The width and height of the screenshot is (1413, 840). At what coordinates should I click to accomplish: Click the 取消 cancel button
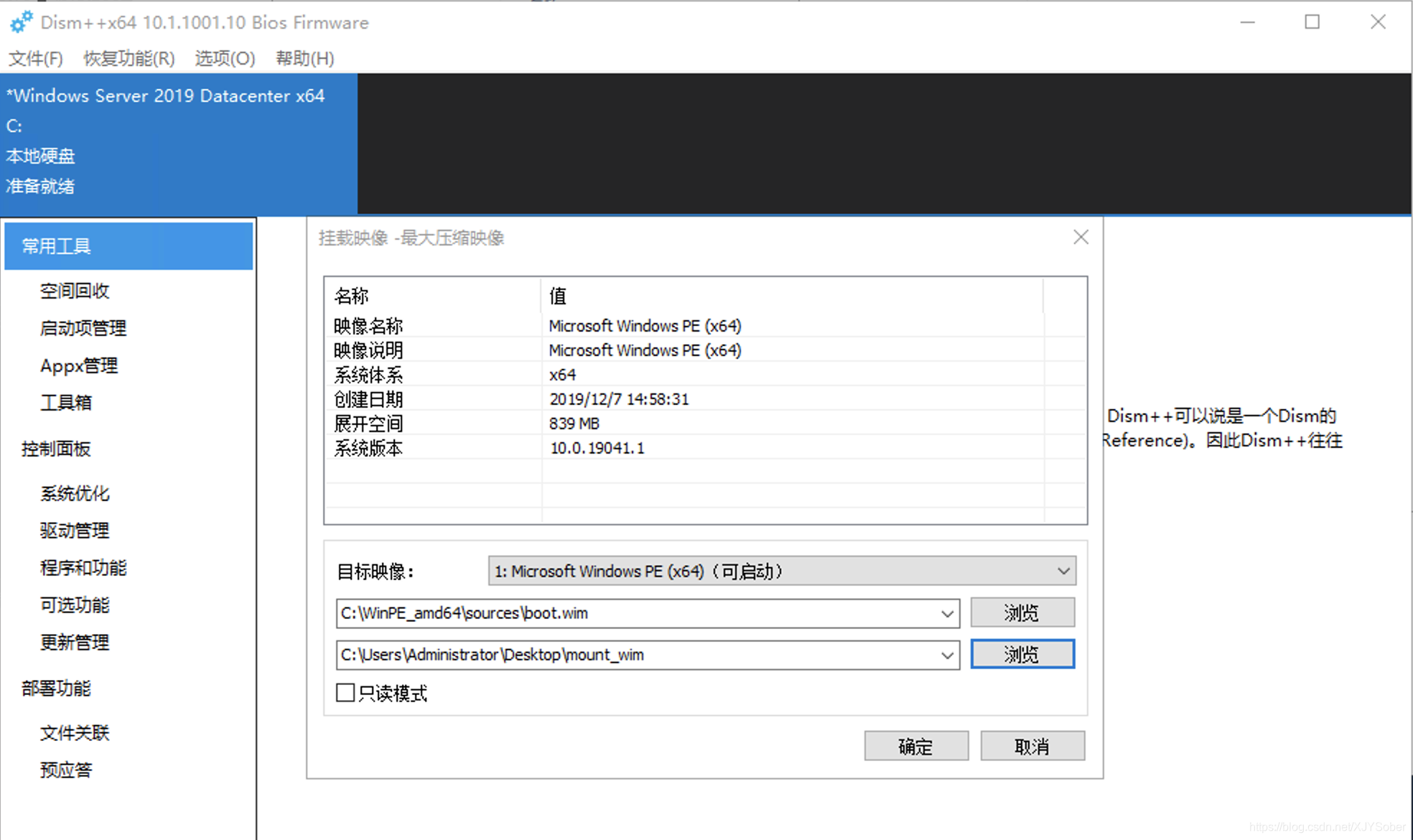click(1032, 747)
